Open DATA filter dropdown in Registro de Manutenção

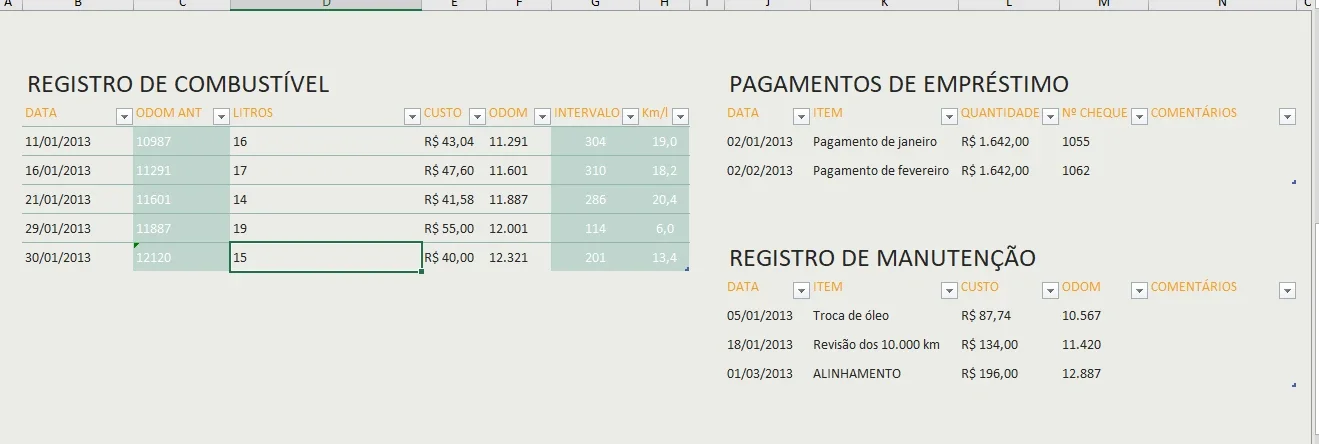[801, 291]
